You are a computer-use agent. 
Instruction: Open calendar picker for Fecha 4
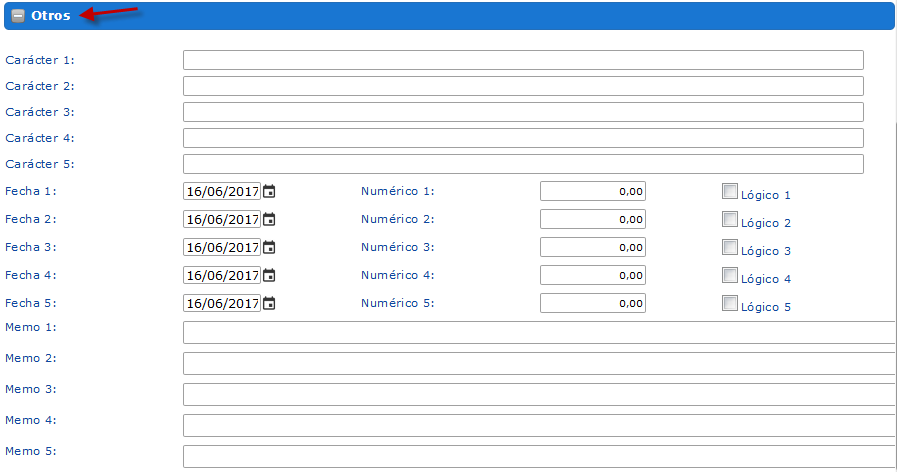pos(269,275)
